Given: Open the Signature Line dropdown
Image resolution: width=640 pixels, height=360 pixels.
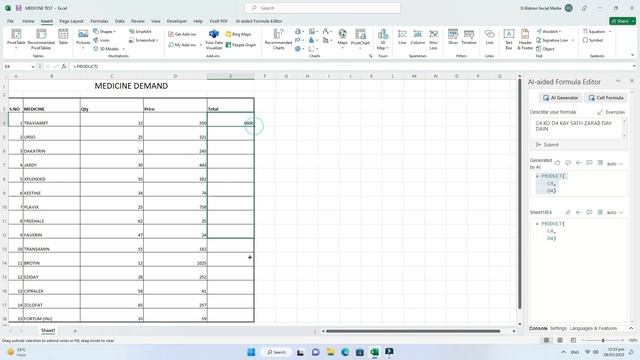Looking at the screenshot, I should pyautogui.click(x=555, y=40).
